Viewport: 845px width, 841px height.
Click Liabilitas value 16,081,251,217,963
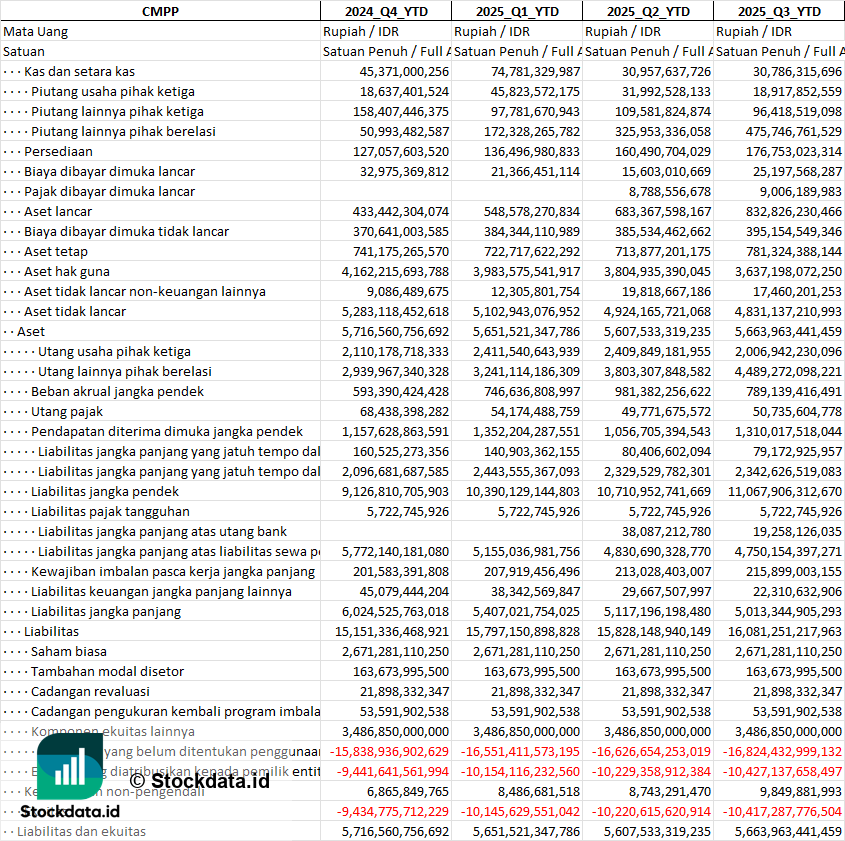coord(785,631)
